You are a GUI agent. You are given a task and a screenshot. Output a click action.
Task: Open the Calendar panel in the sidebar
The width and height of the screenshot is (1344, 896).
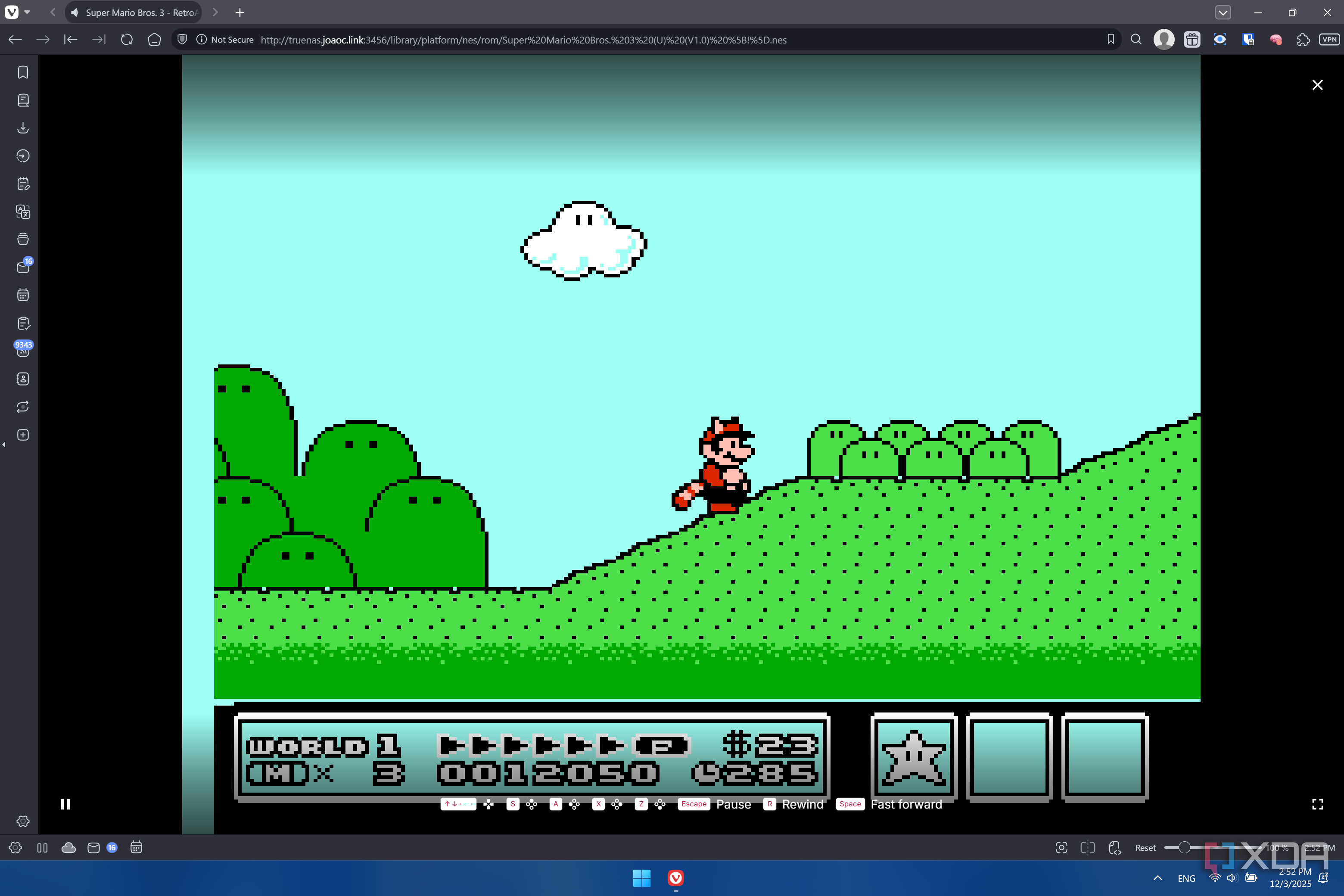pos(23,296)
